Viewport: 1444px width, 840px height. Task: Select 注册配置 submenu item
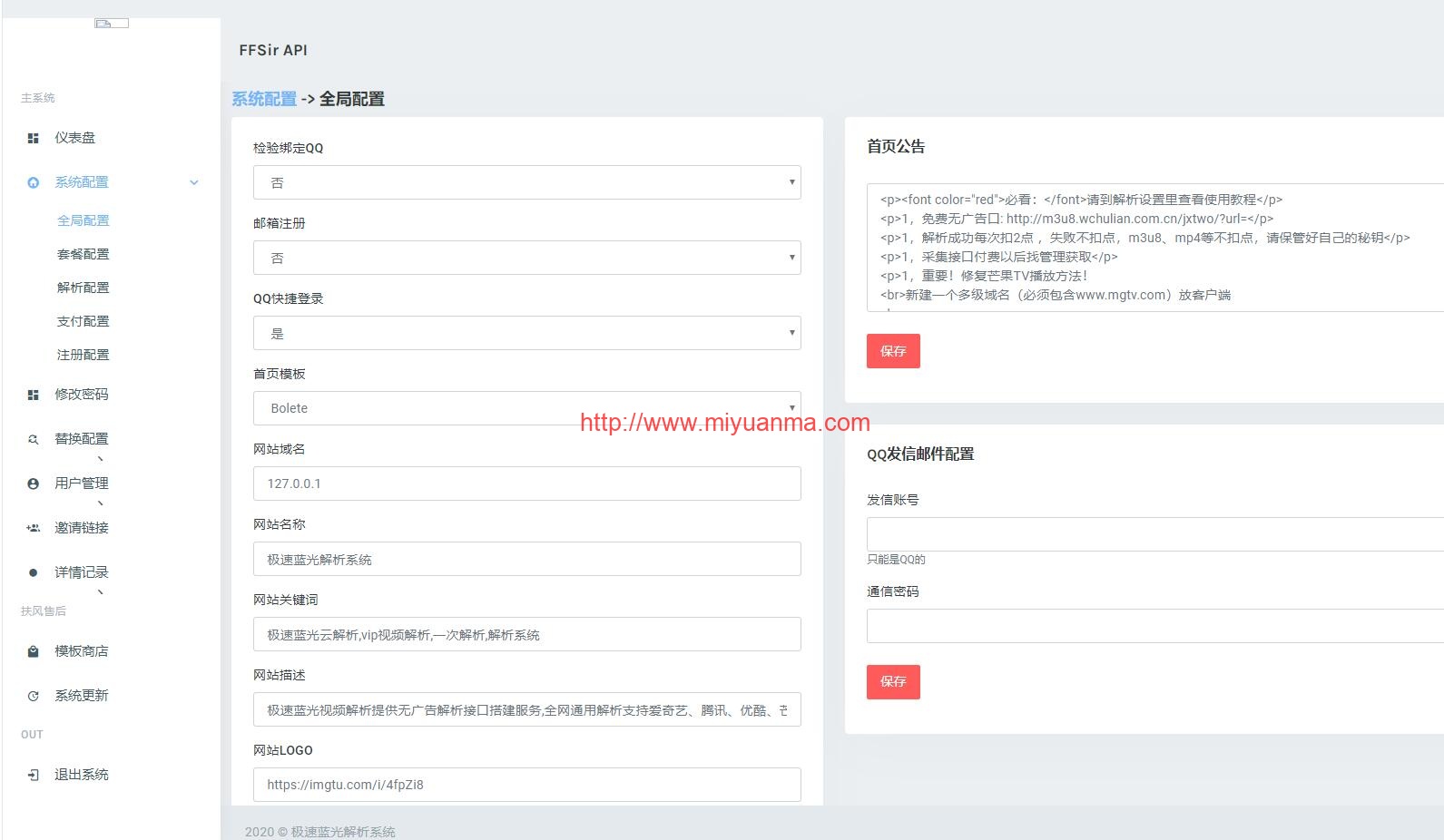tap(83, 355)
